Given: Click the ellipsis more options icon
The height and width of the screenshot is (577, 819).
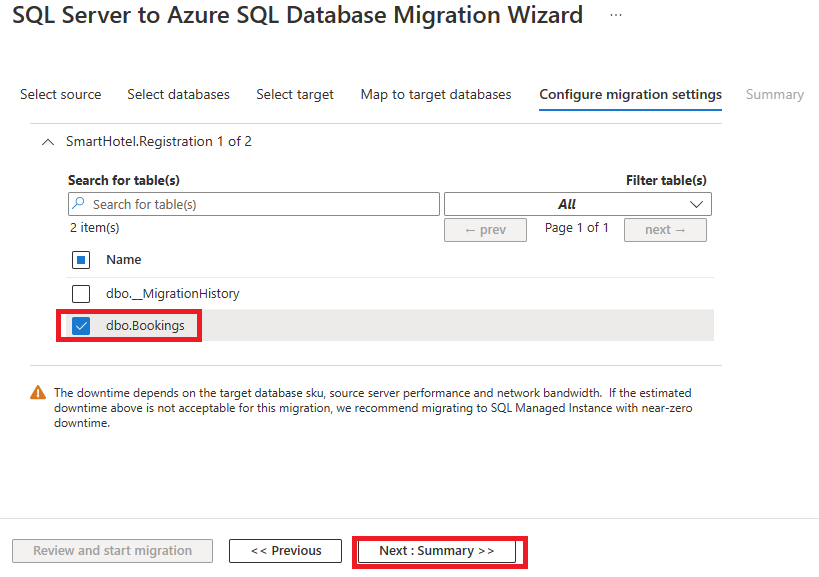Looking at the screenshot, I should tap(616, 15).
